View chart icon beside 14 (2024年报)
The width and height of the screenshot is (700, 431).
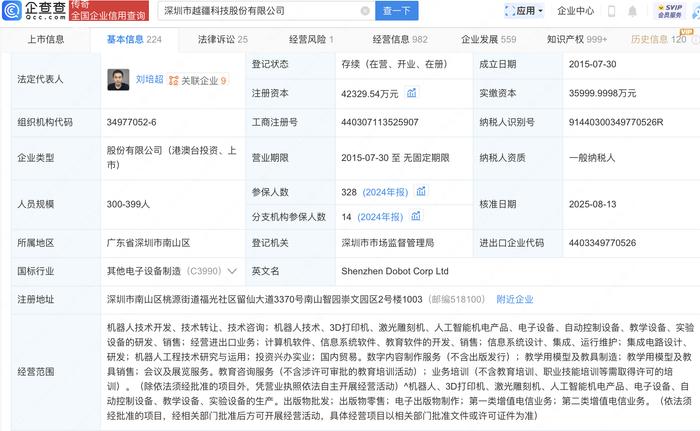tap(416, 216)
